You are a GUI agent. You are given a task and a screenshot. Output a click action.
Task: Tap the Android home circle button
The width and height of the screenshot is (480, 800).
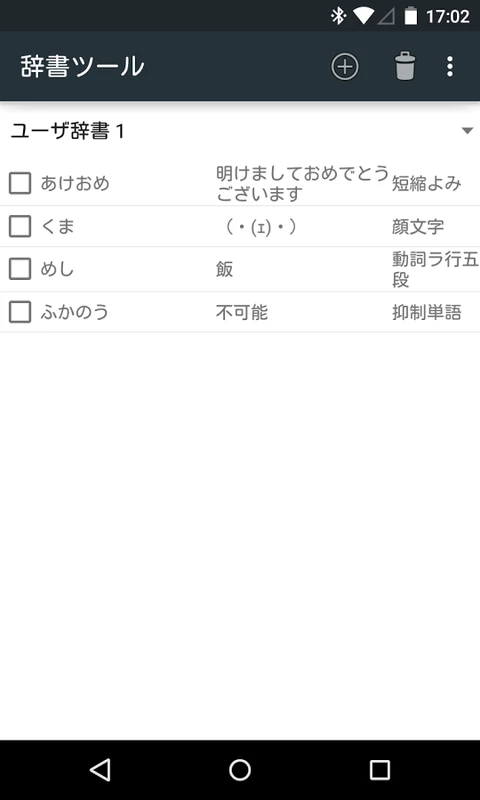click(240, 770)
